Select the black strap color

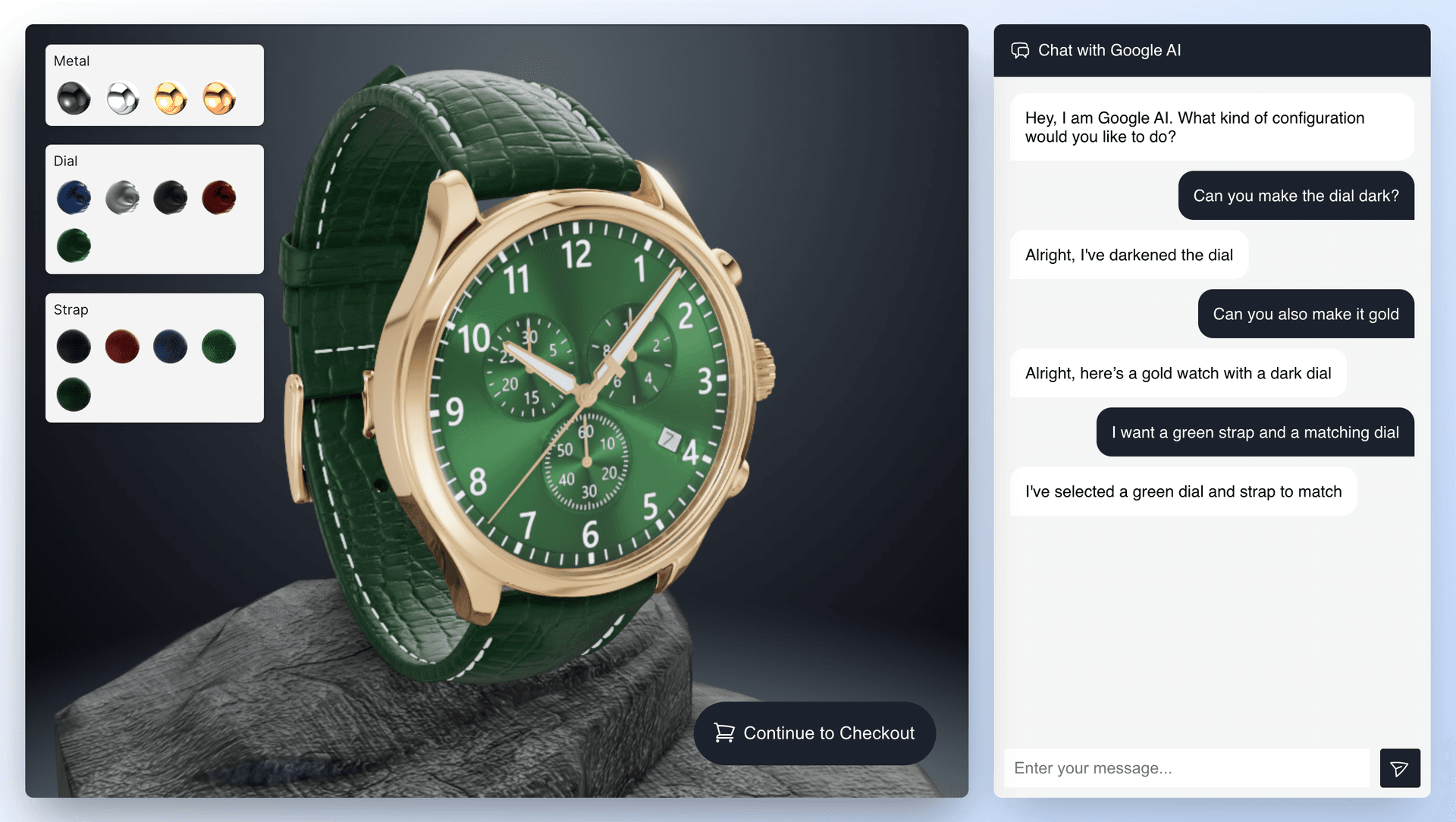click(74, 347)
